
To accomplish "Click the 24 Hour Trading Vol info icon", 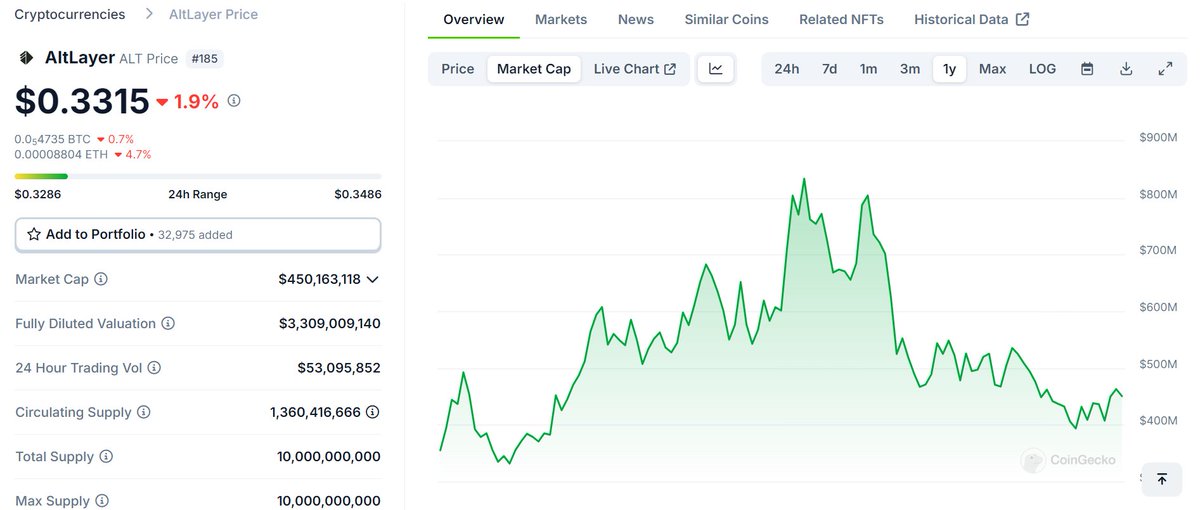I will pyautogui.click(x=154, y=368).
